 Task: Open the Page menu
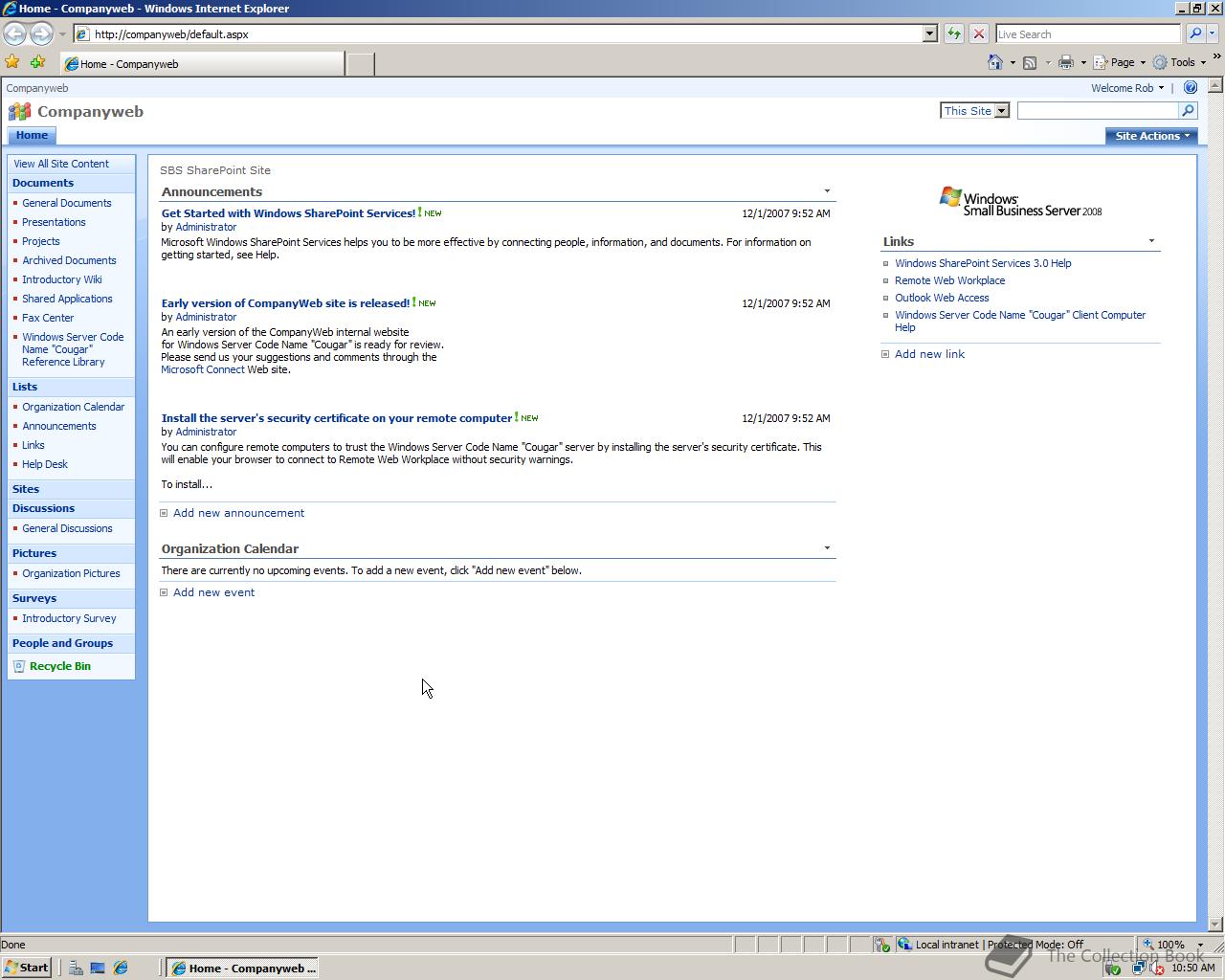pos(1120,62)
